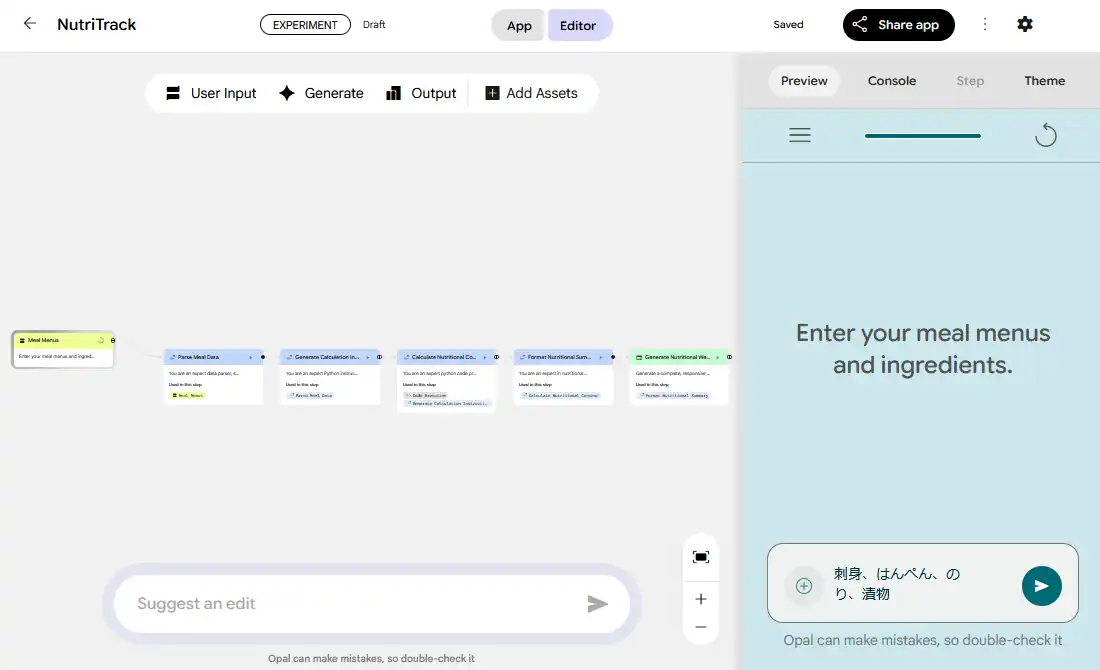Image resolution: width=1100 pixels, height=670 pixels.
Task: Open the three-dot more options menu
Action: [985, 24]
